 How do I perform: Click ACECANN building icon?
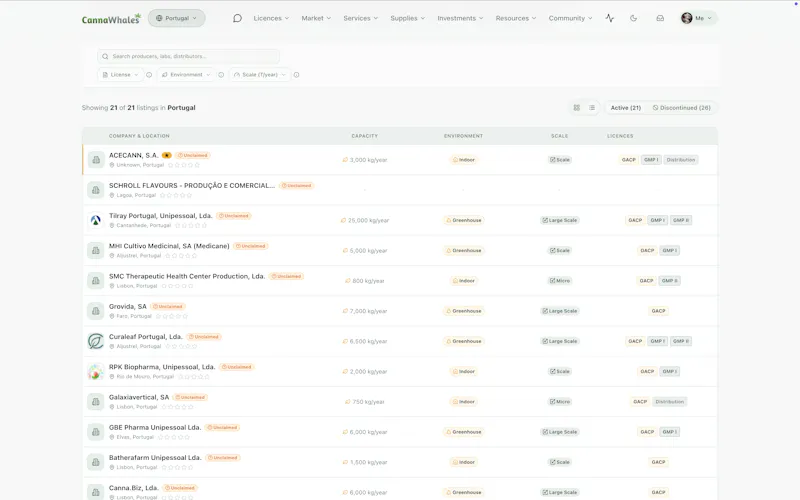tap(95, 160)
